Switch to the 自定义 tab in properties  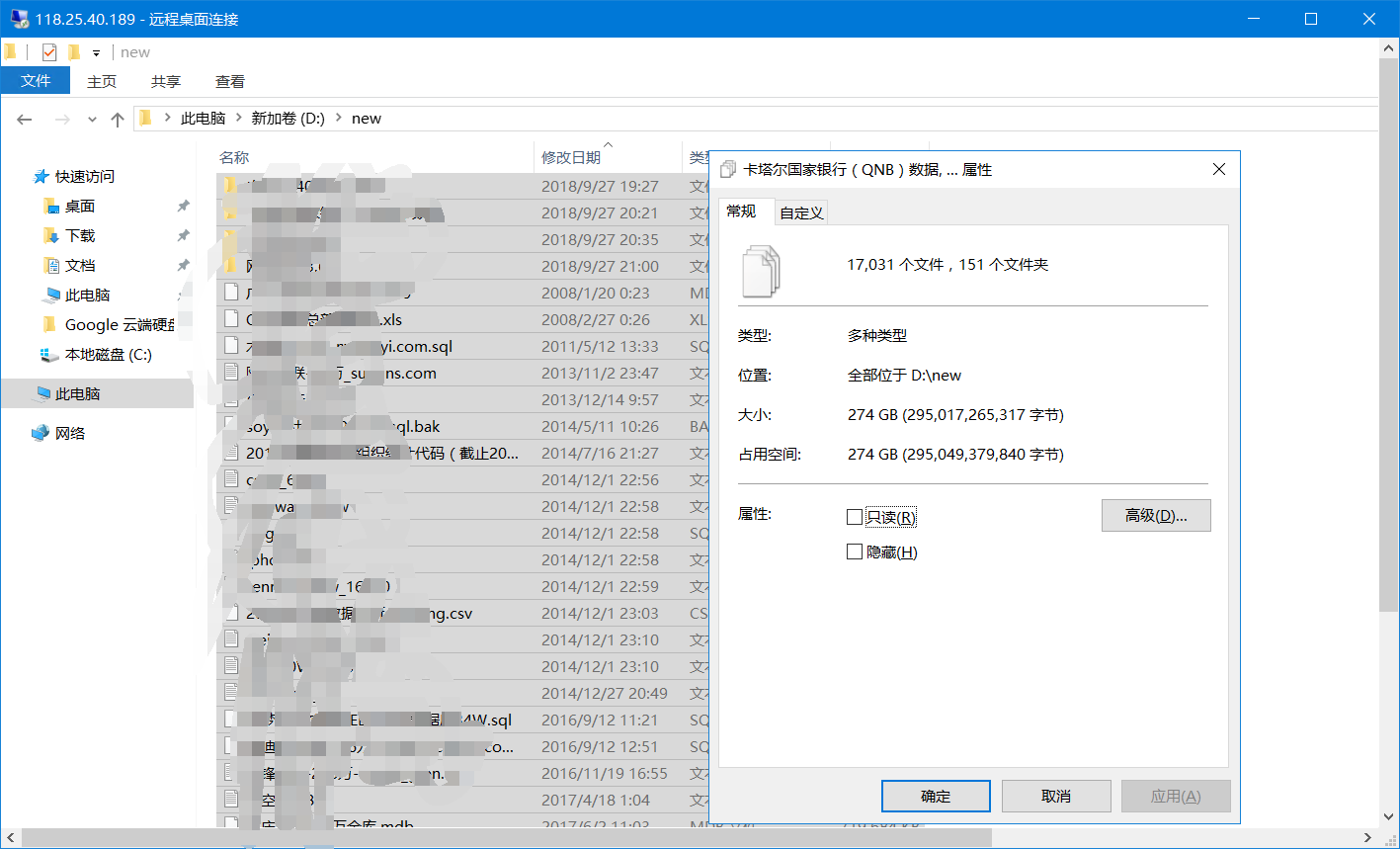(x=801, y=212)
